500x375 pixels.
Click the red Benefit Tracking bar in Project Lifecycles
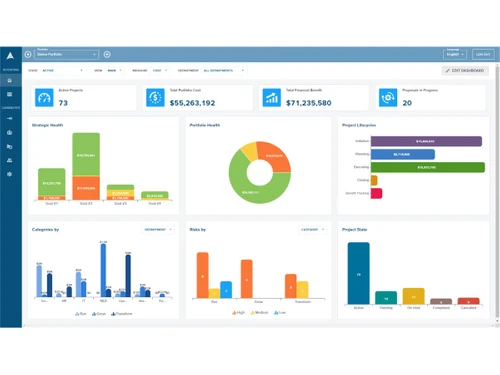point(376,193)
